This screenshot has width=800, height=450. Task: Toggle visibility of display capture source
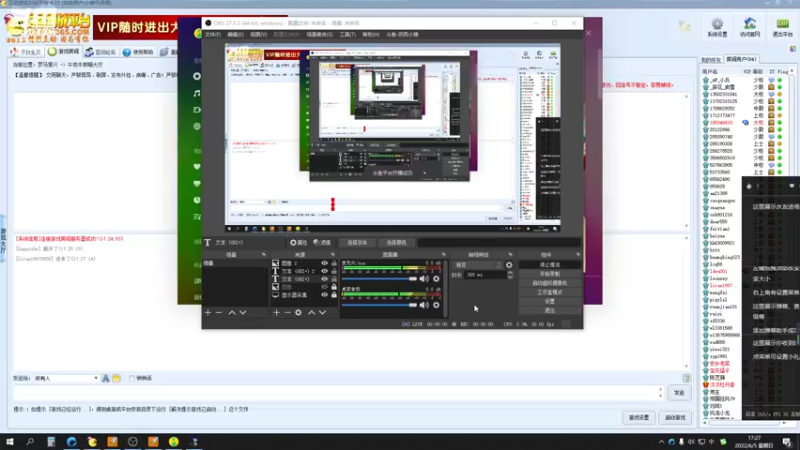(x=324, y=295)
